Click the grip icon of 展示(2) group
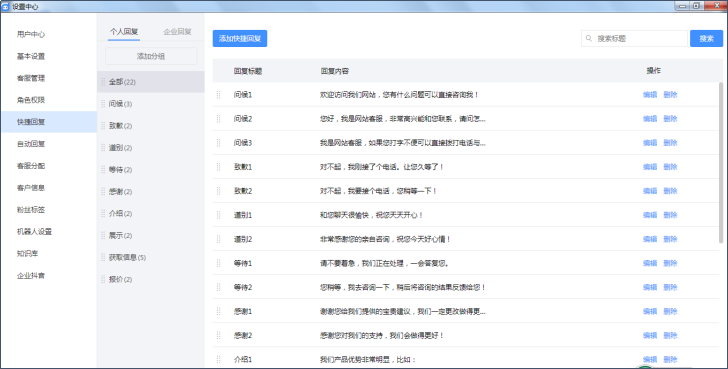This screenshot has width=728, height=369. (103, 235)
